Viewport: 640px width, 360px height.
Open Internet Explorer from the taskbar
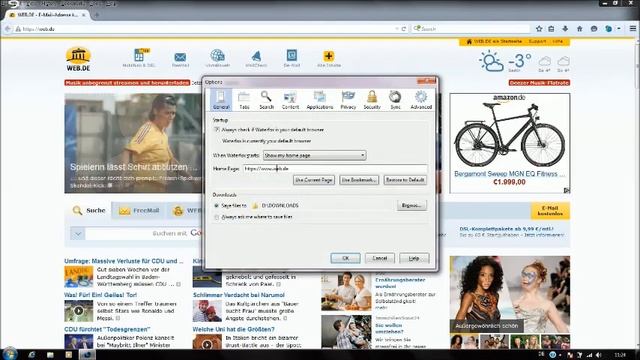tap(32, 355)
